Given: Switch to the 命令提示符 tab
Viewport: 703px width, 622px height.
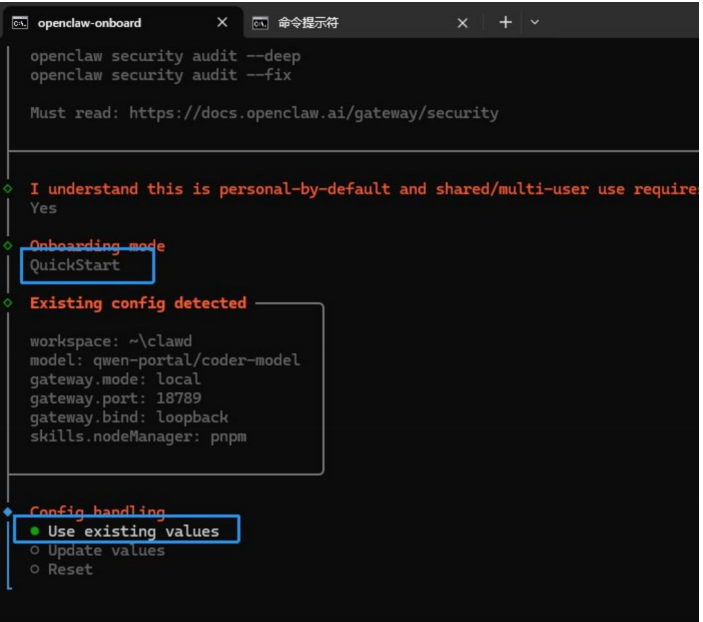Looking at the screenshot, I should (x=308, y=23).
